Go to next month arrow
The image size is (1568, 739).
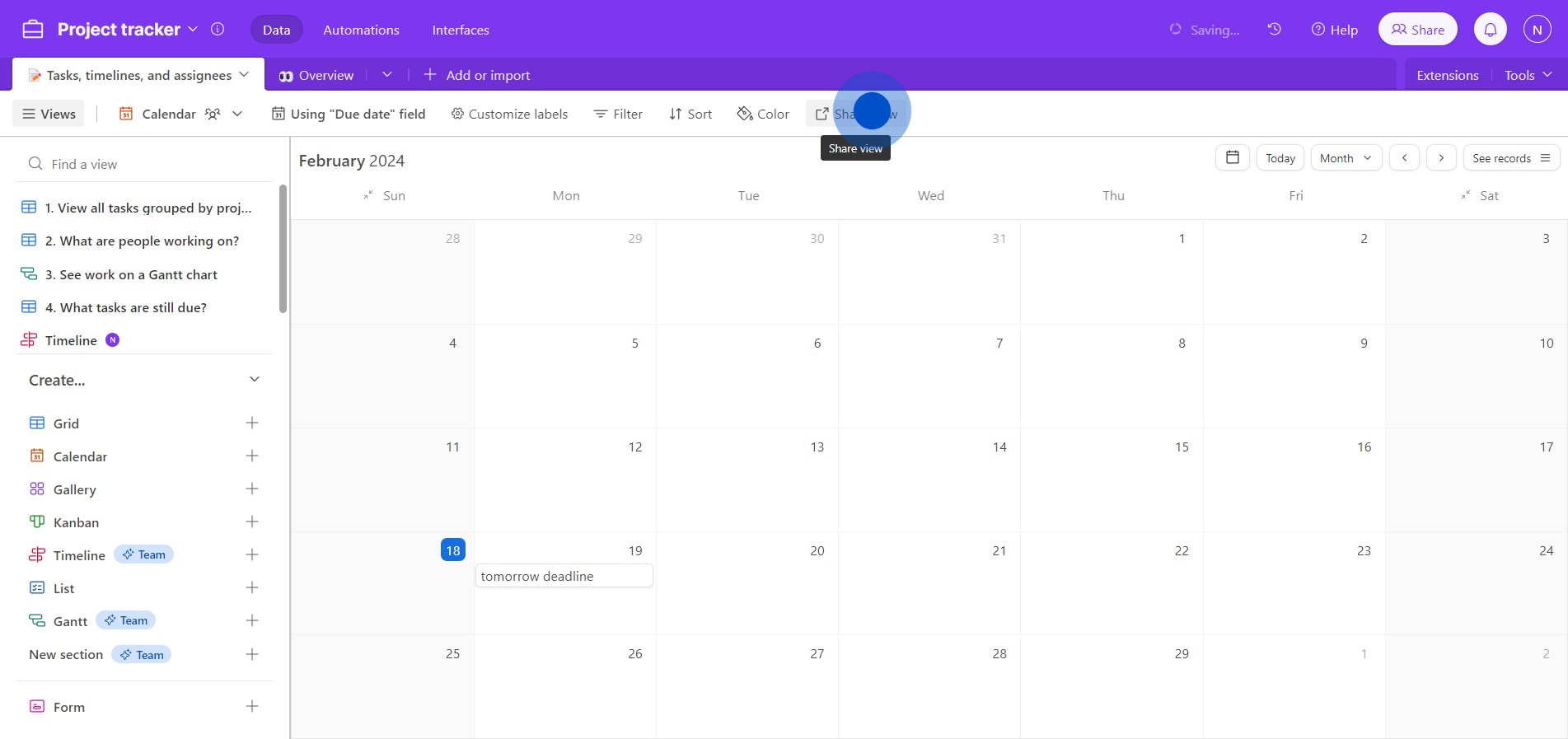coord(1440,157)
